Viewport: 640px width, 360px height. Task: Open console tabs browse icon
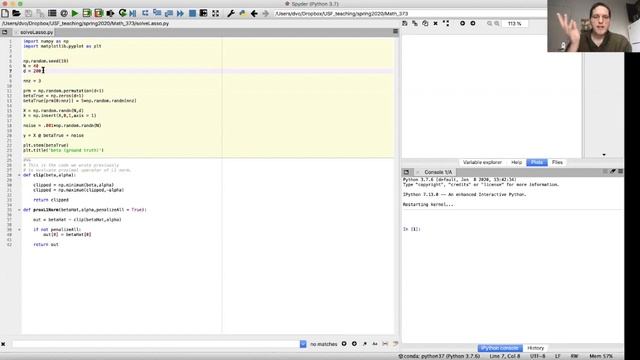[406, 172]
